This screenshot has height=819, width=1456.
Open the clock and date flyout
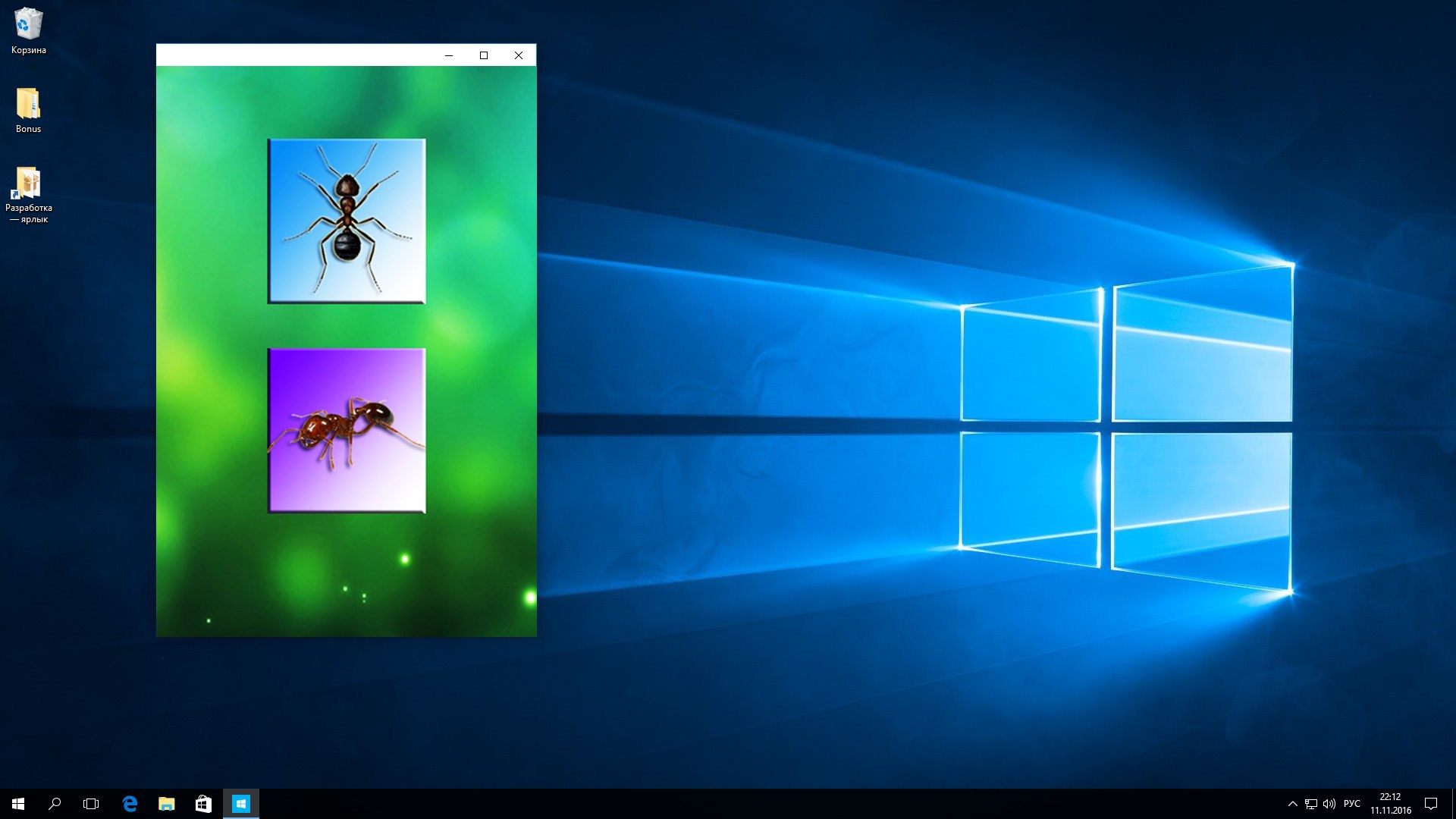[1390, 804]
